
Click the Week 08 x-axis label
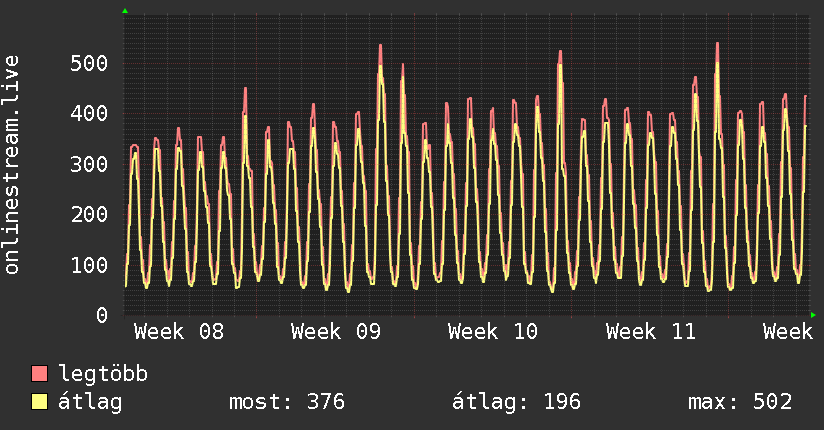(x=179, y=332)
